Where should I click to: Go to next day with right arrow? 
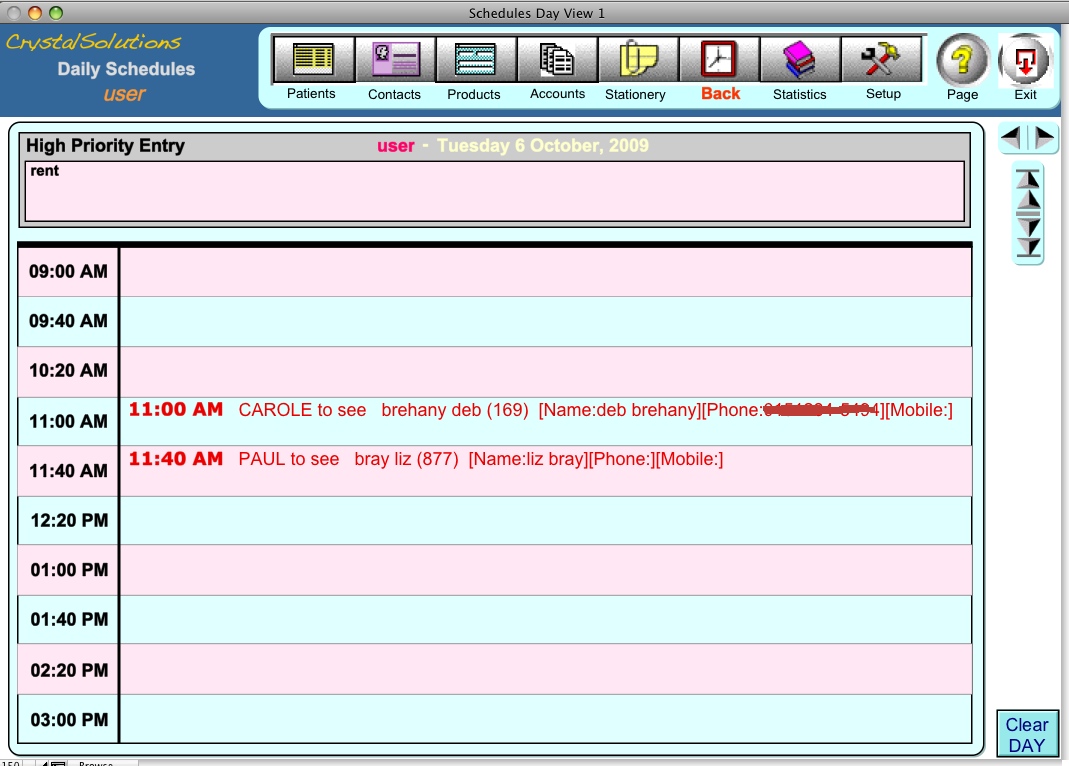[x=1044, y=138]
